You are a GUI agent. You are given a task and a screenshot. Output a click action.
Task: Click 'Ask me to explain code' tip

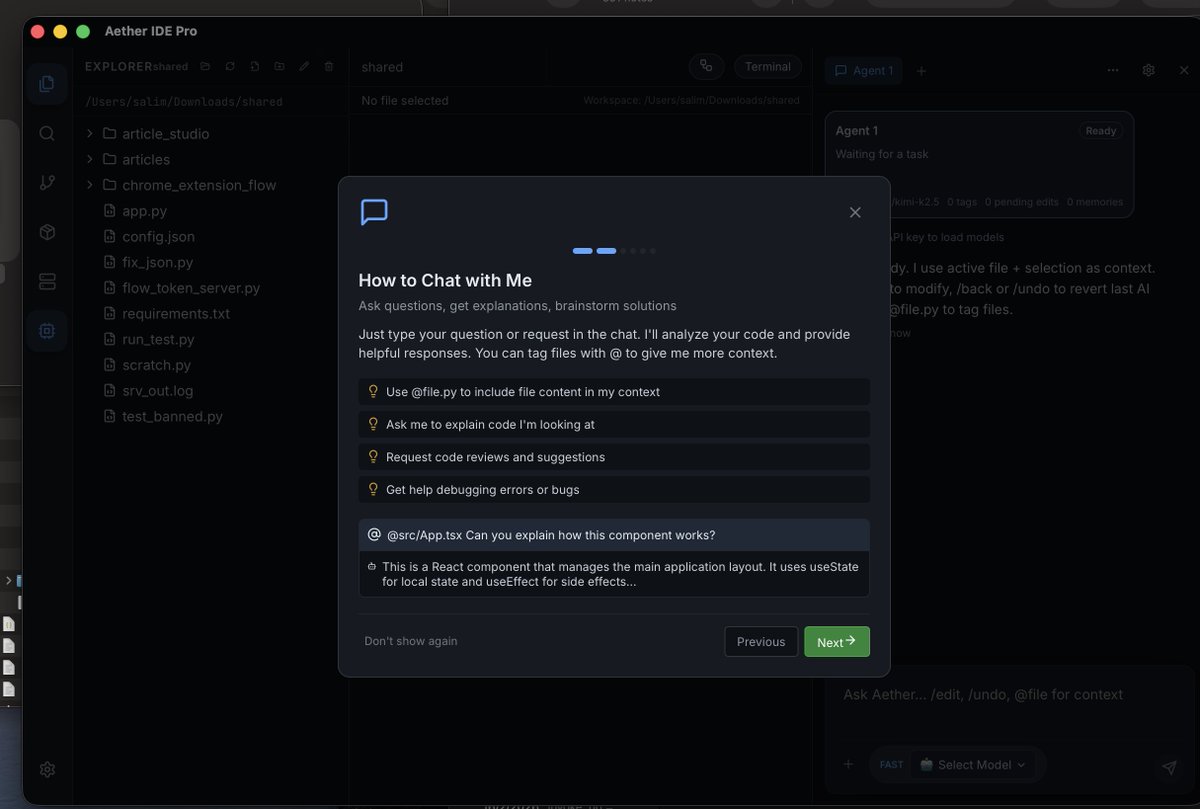[x=614, y=424]
